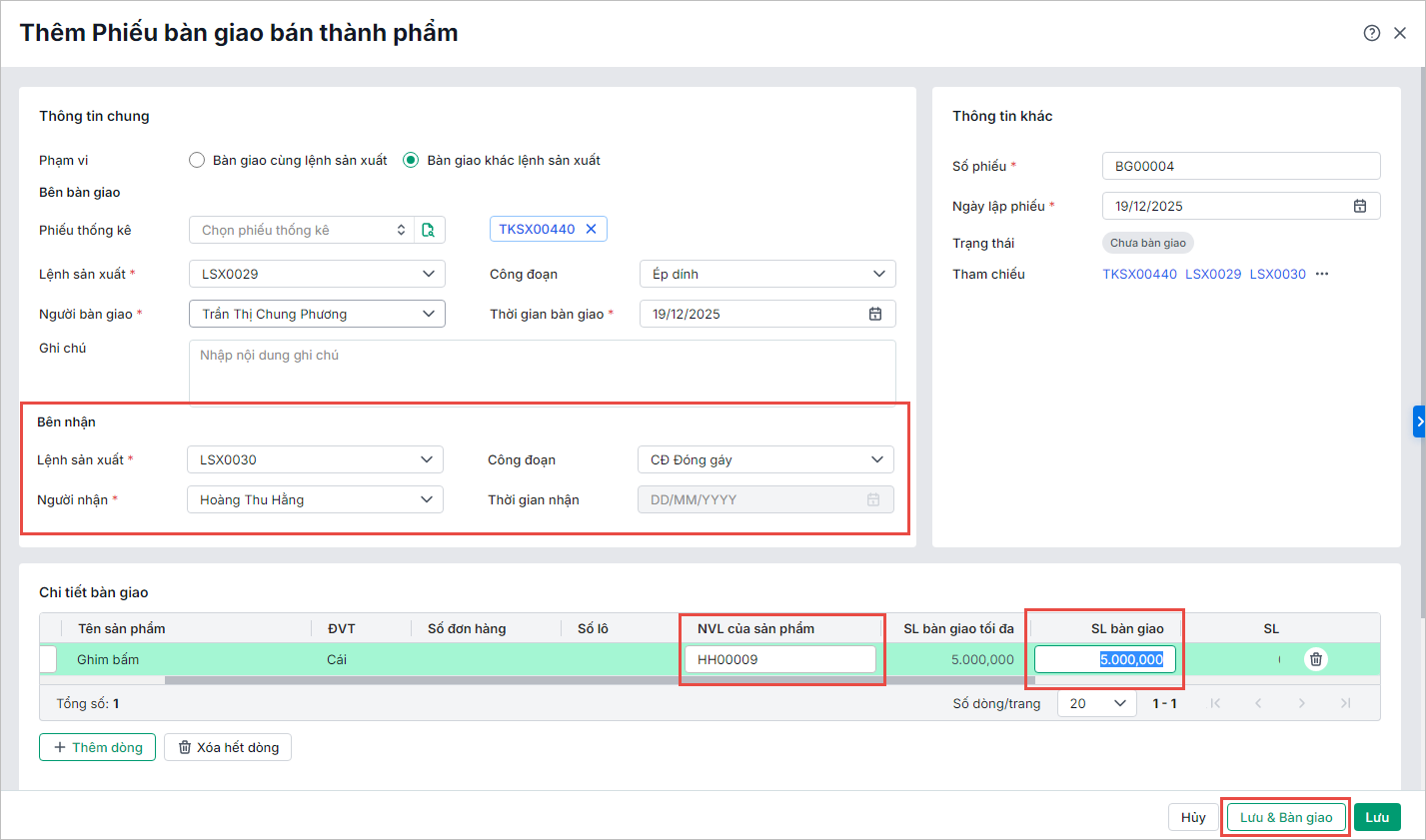
Task: Select Bàn giao cùng lệnh sản xuất
Action: [x=197, y=160]
